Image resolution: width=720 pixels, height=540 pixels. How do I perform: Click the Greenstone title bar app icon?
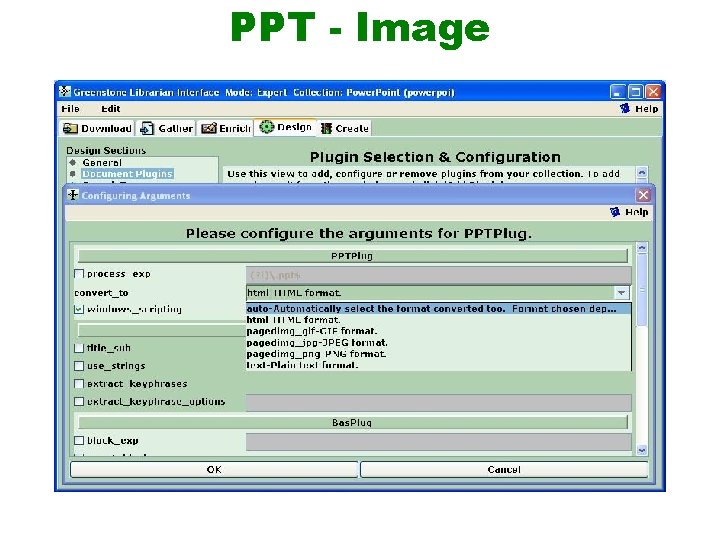65,91
